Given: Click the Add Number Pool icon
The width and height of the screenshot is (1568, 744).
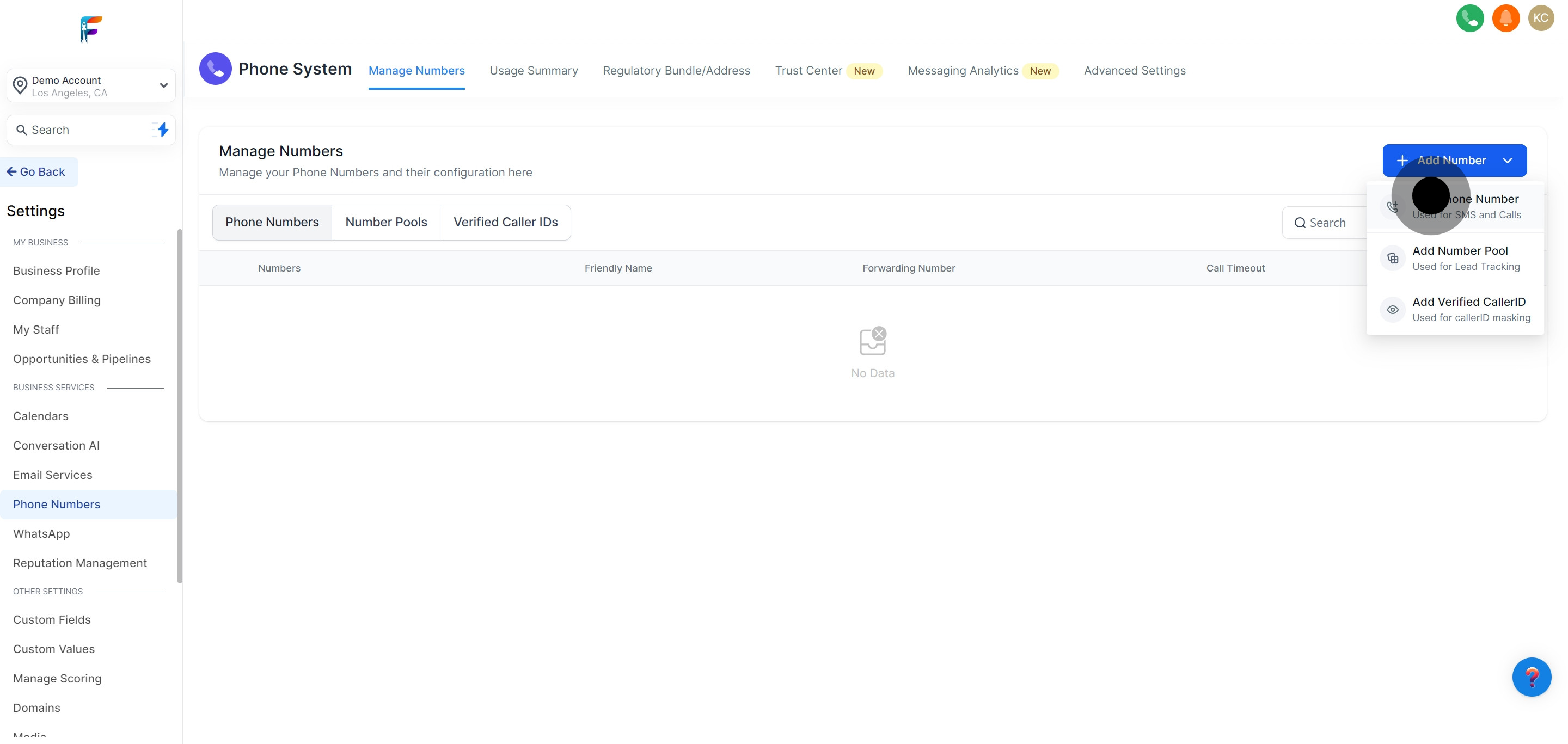Looking at the screenshot, I should 1392,258.
